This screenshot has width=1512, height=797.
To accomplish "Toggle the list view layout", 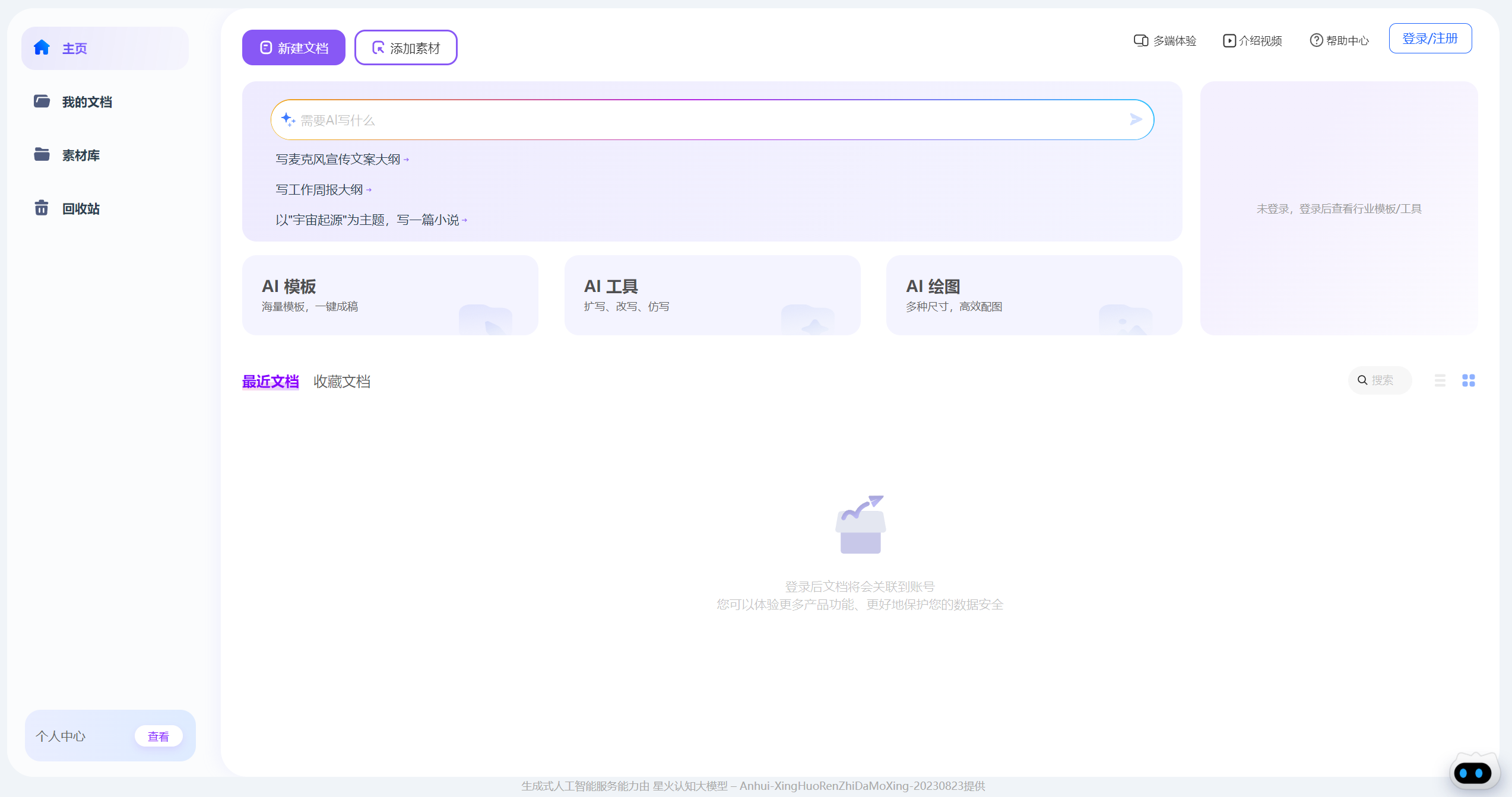I will 1440,380.
